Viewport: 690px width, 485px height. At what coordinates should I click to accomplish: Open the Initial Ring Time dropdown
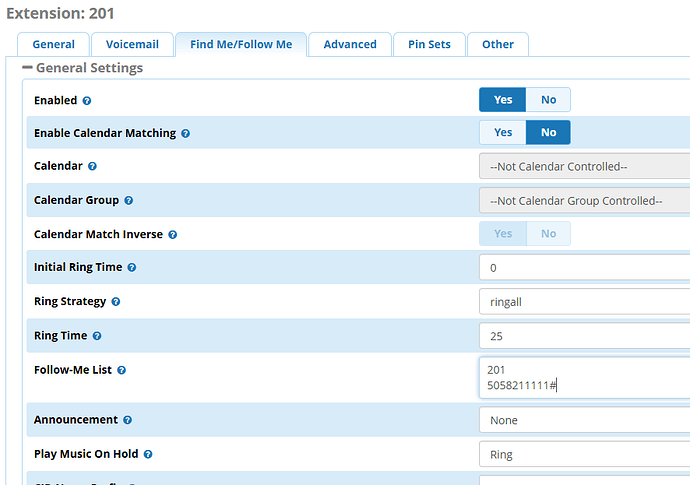point(584,268)
